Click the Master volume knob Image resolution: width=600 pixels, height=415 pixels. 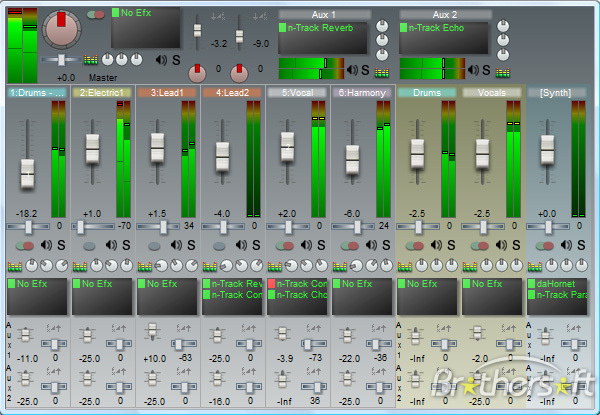pos(61,29)
